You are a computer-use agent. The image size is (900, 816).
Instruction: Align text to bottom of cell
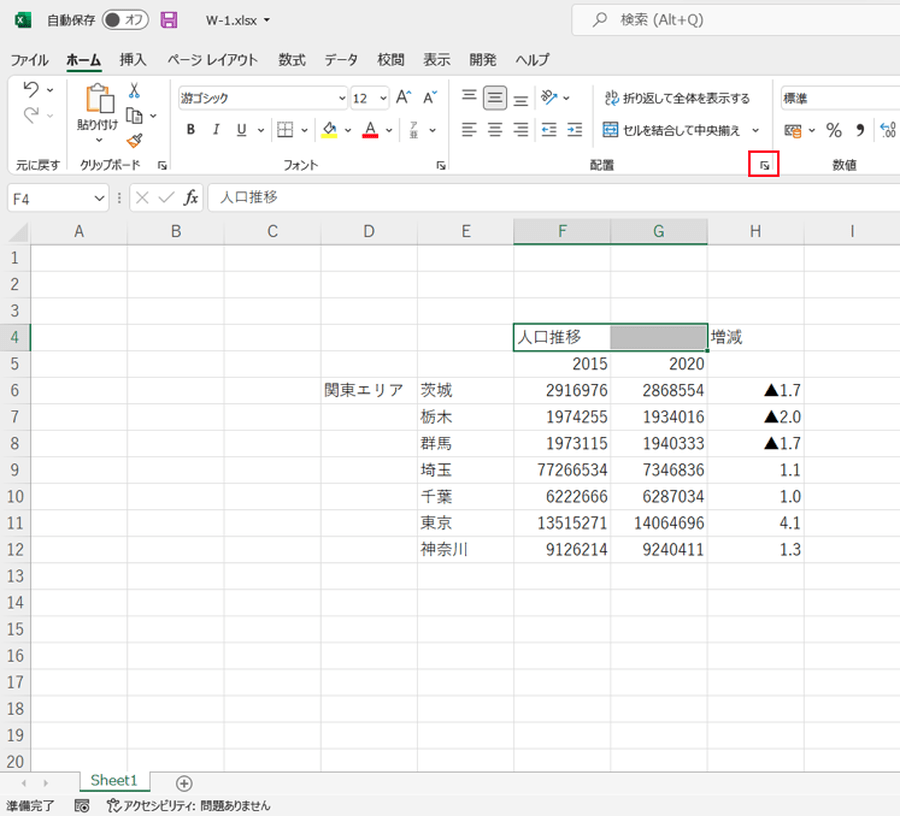(521, 98)
